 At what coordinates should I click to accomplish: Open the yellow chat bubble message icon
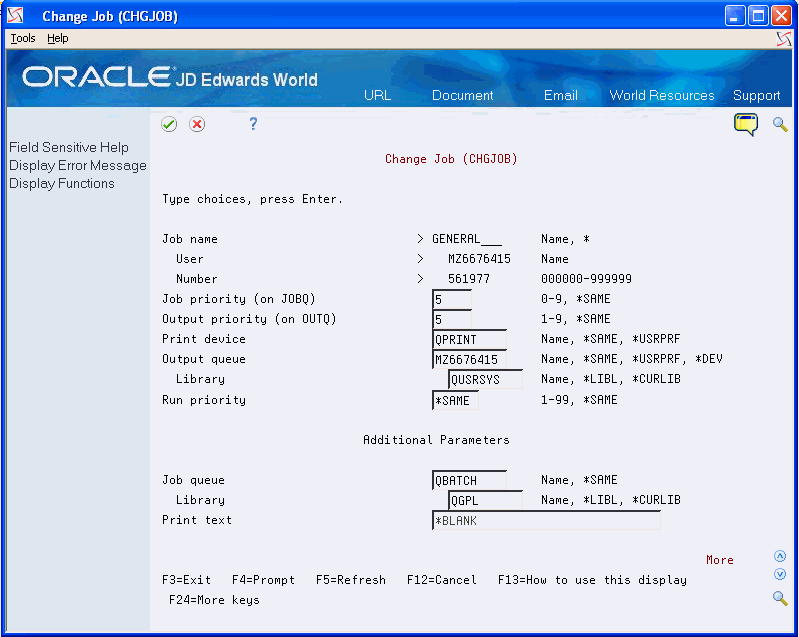coord(746,124)
